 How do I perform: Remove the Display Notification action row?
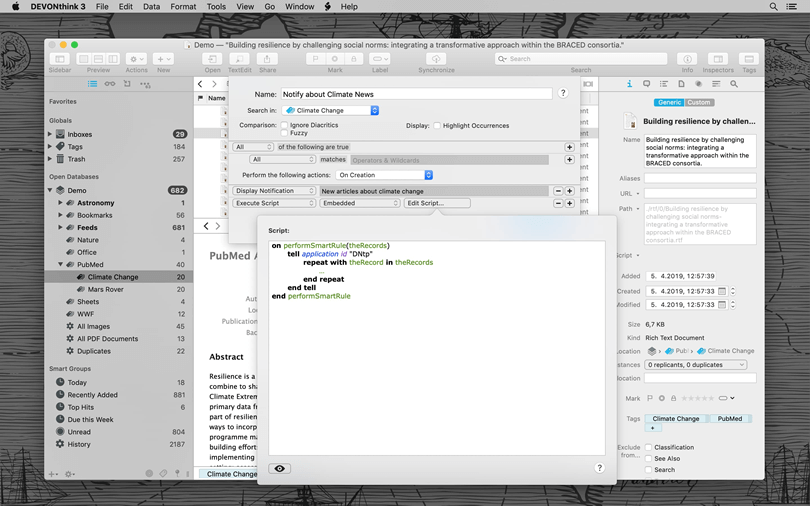point(558,191)
